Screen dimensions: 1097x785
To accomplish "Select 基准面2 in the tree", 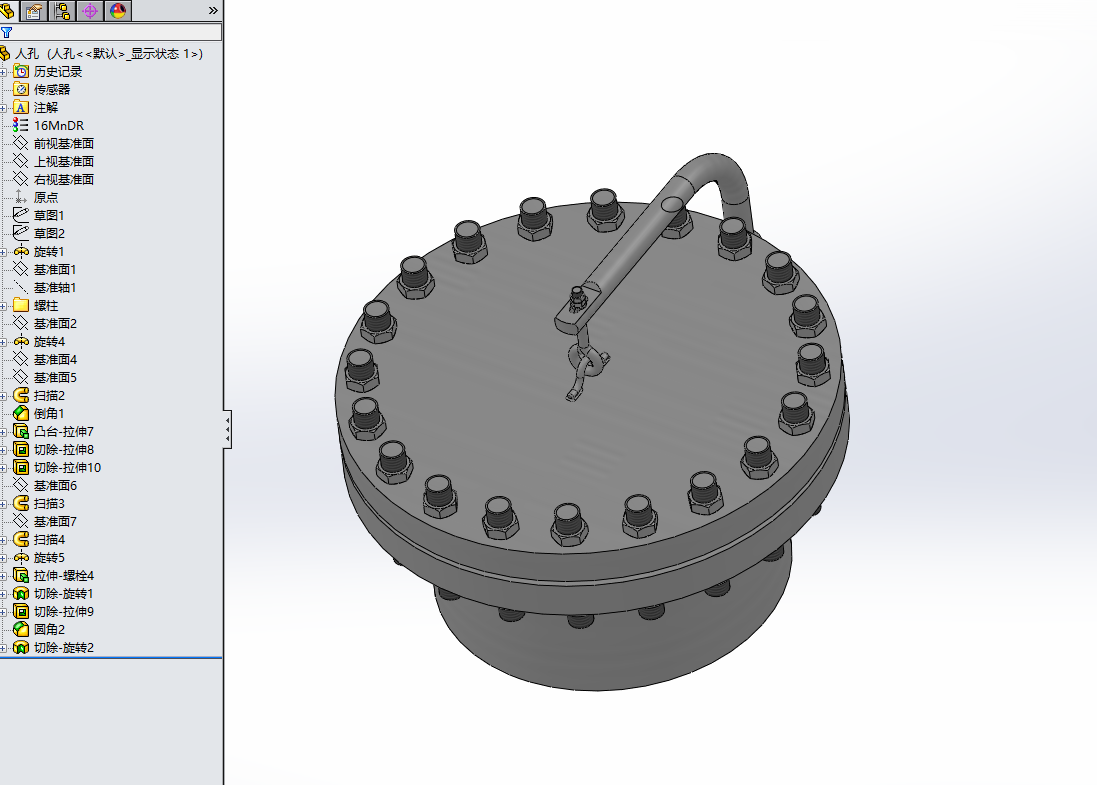I will click(55, 324).
